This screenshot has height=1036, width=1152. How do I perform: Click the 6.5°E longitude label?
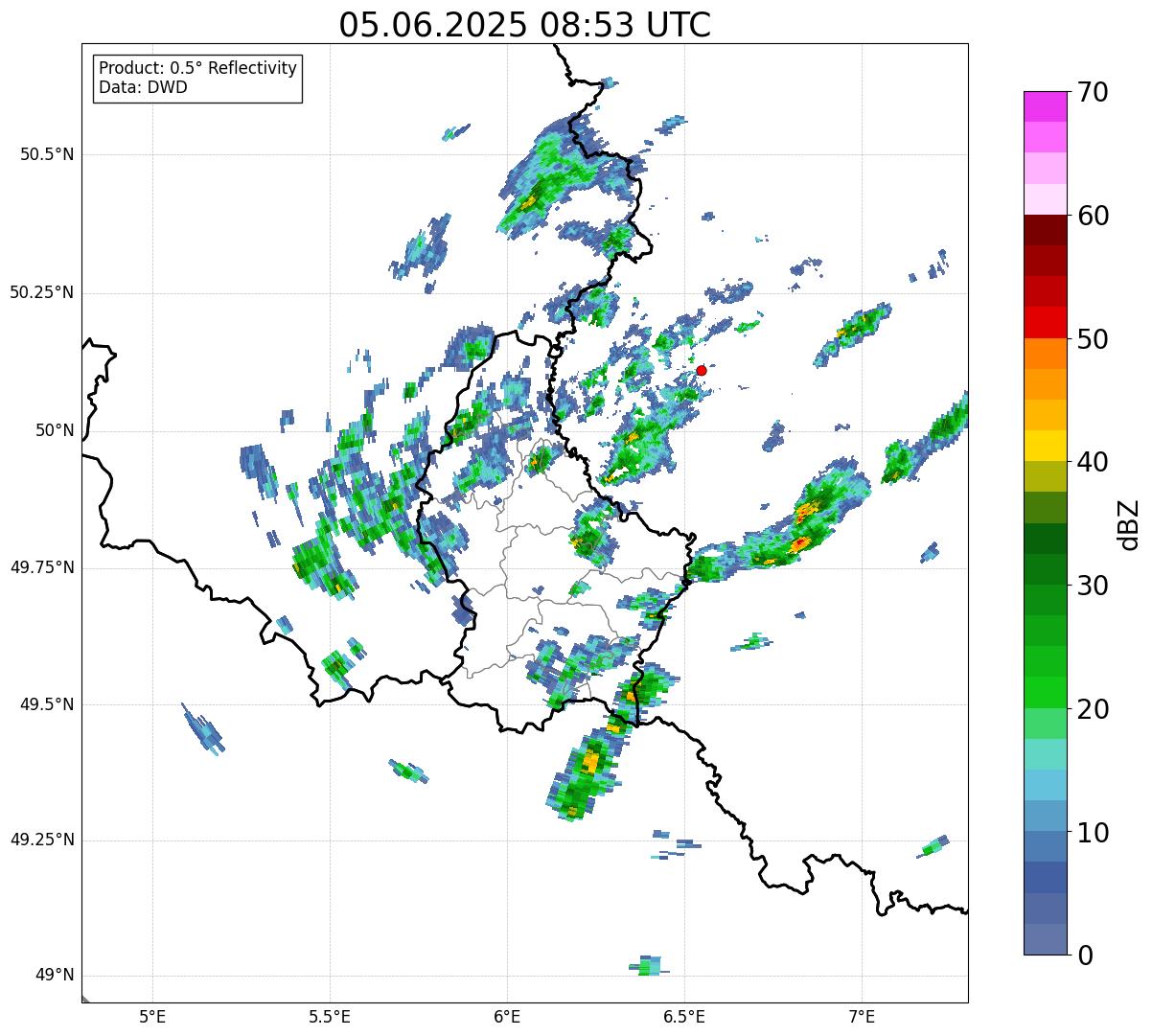[x=684, y=1016]
